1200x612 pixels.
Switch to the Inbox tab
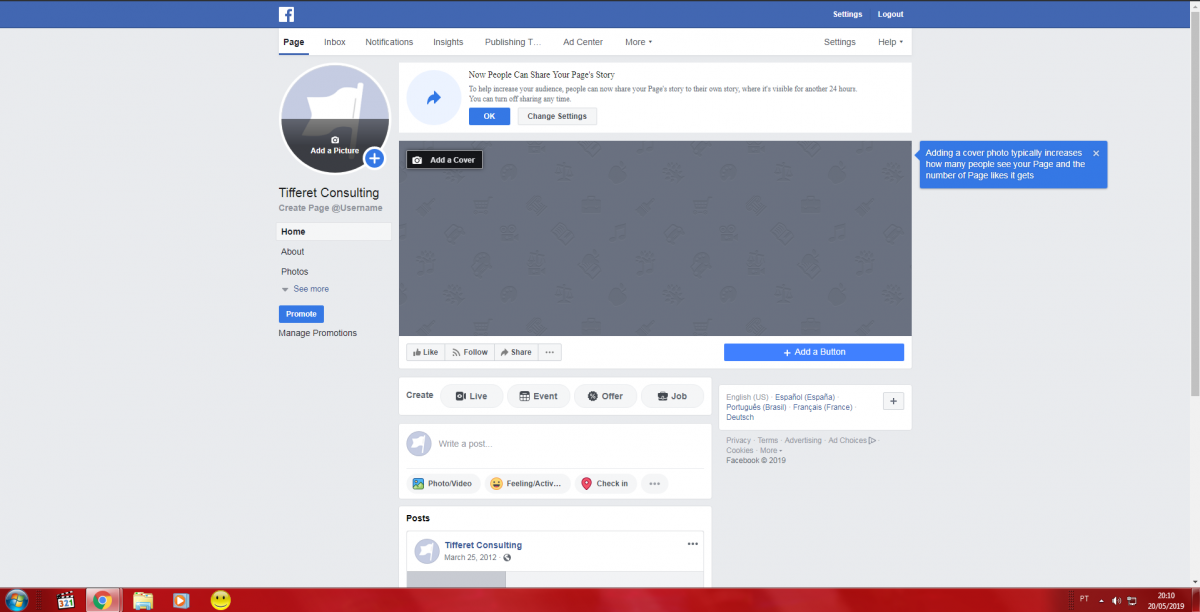point(335,42)
